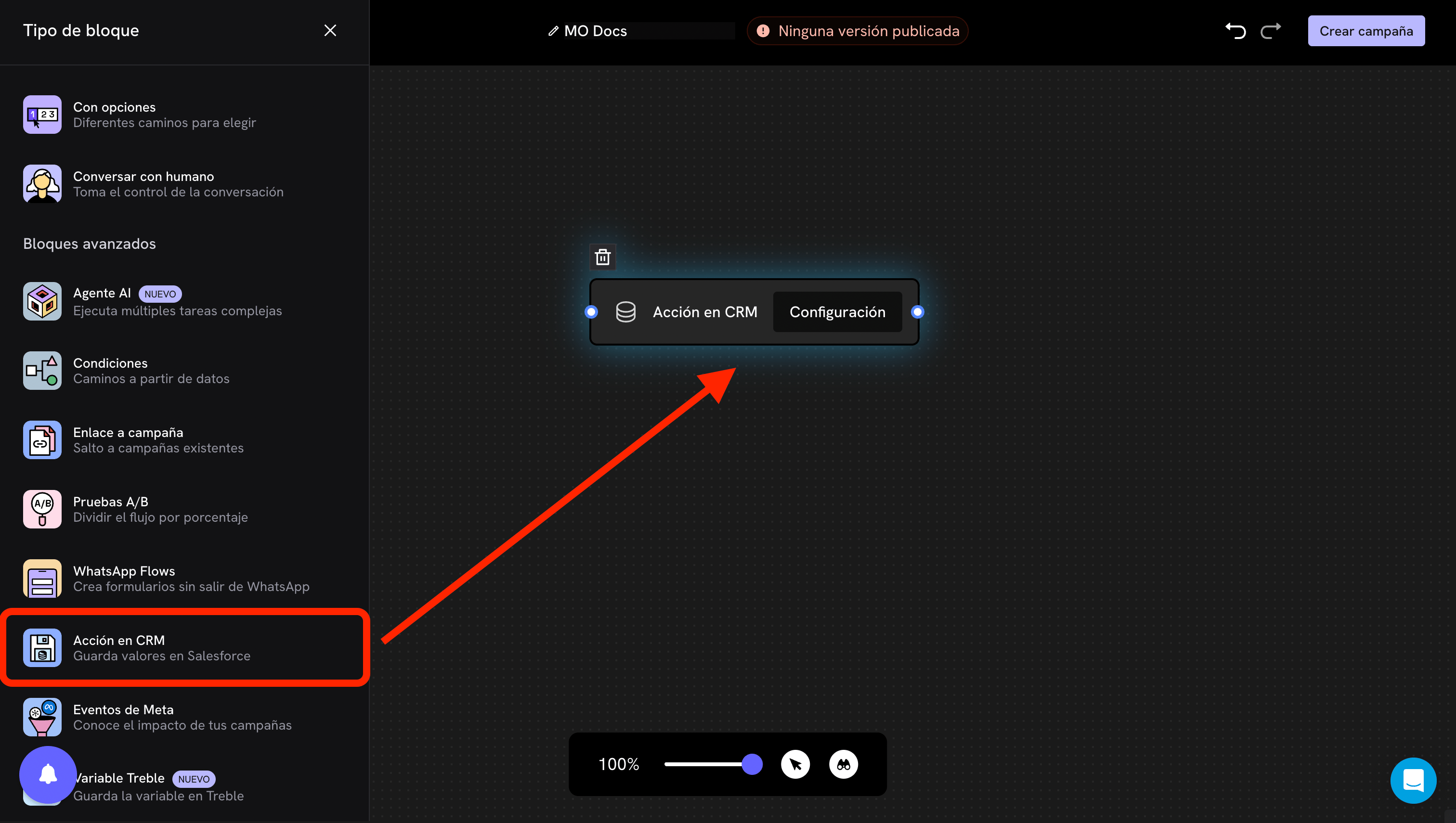Open the binoculars search tool
The height and width of the screenshot is (823, 1456).
click(844, 765)
